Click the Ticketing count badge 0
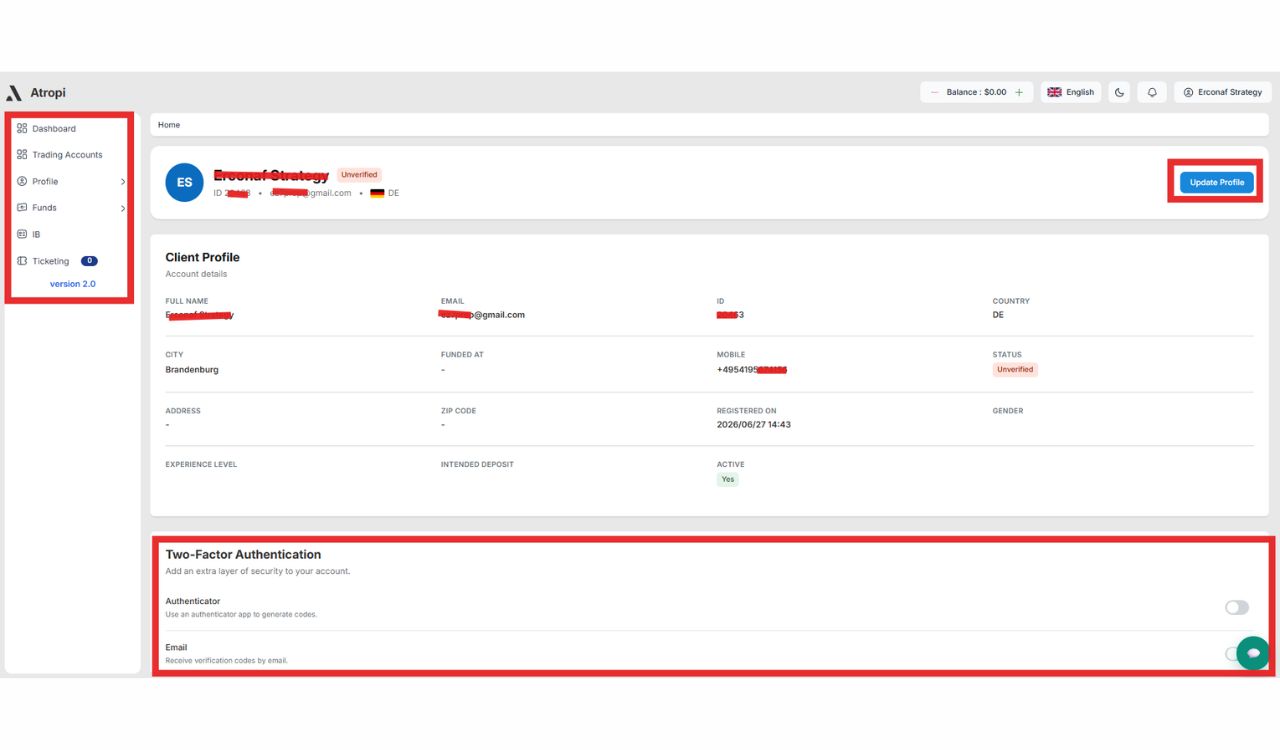Screen dimensions: 1280x750 (x=89, y=261)
